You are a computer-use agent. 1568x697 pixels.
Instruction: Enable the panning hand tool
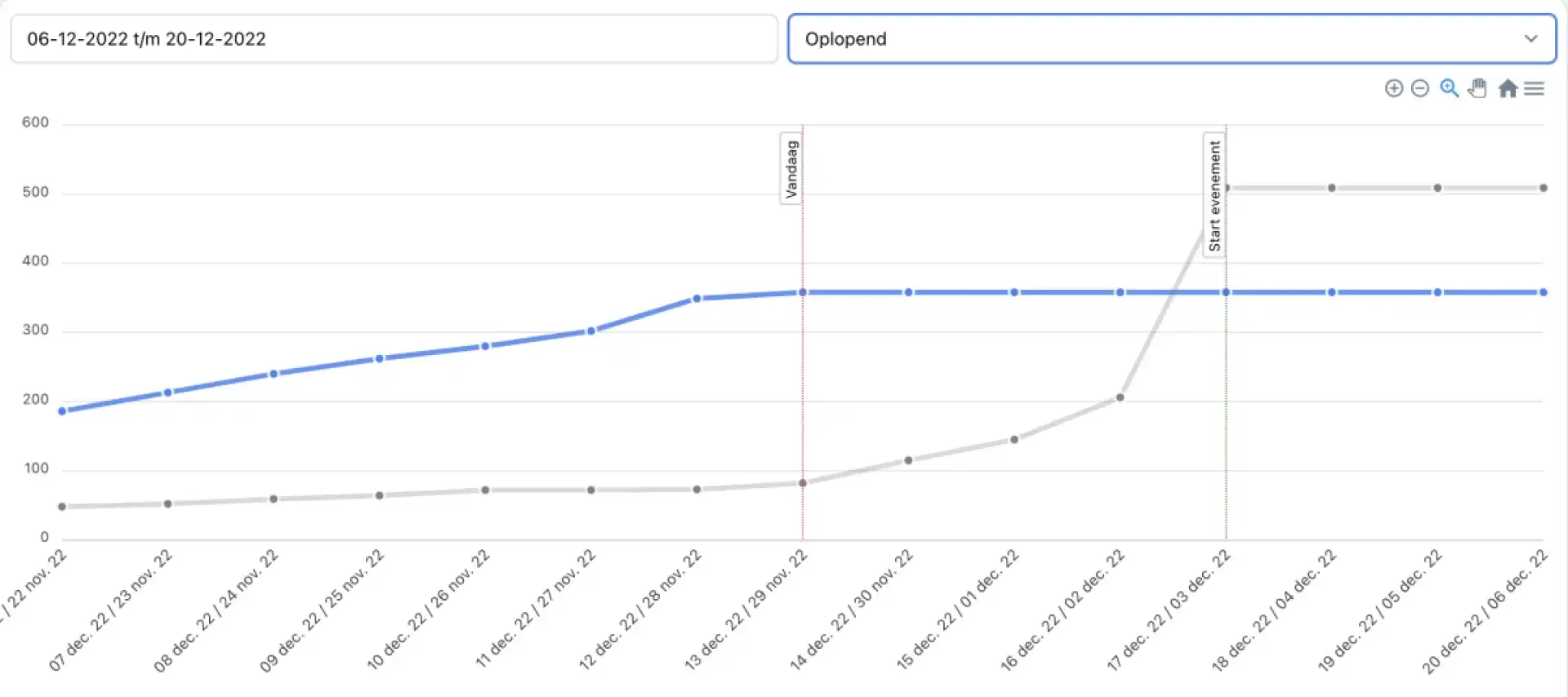coord(1477,88)
